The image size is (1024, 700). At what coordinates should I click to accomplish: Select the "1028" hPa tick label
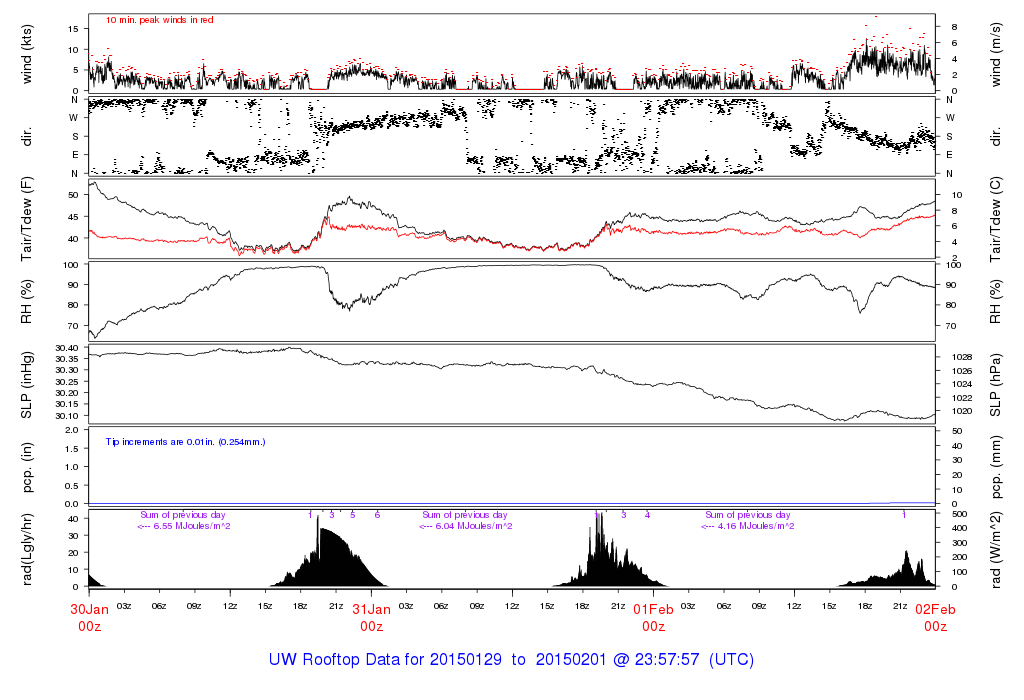coord(962,357)
